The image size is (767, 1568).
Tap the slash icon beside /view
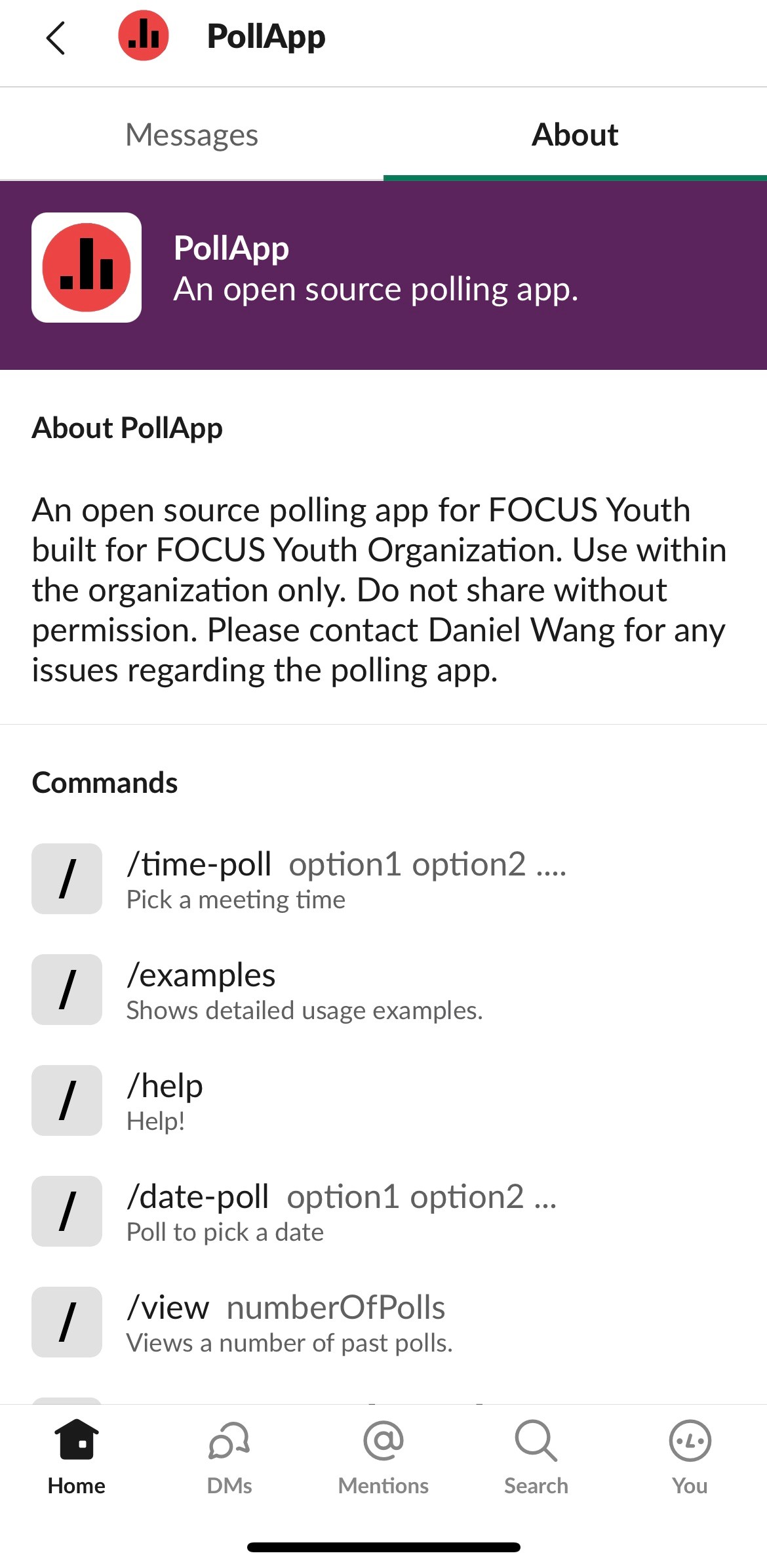pos(67,1322)
